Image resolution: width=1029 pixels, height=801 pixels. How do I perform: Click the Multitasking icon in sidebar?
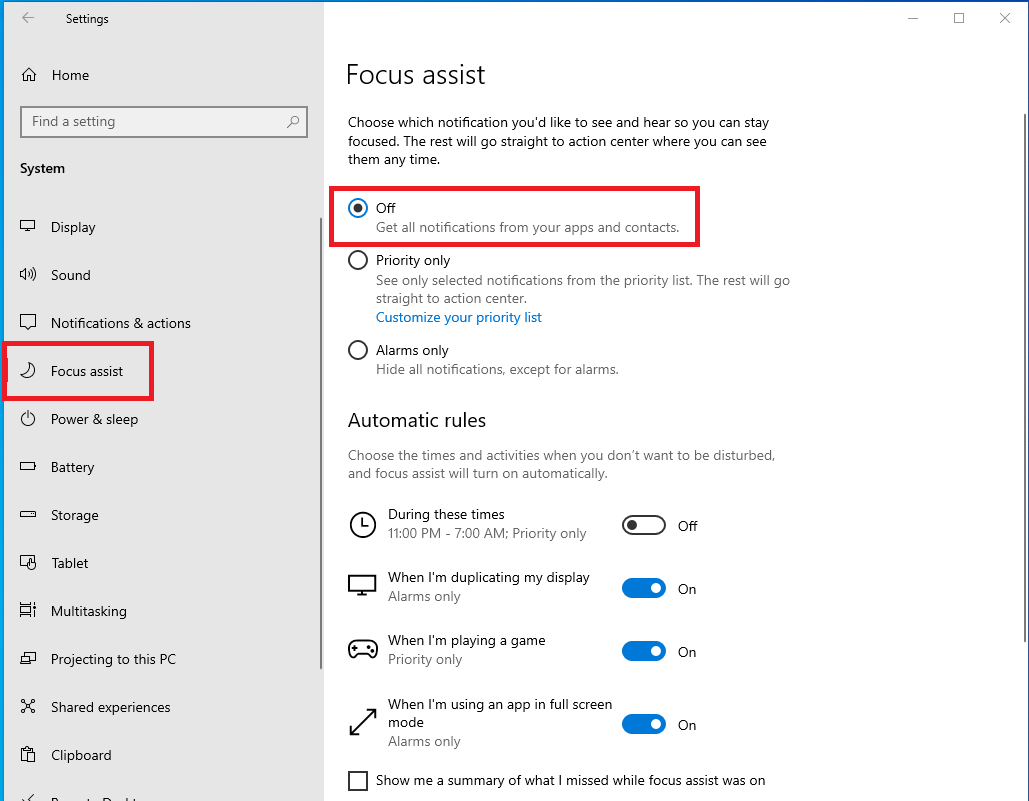pos(29,611)
